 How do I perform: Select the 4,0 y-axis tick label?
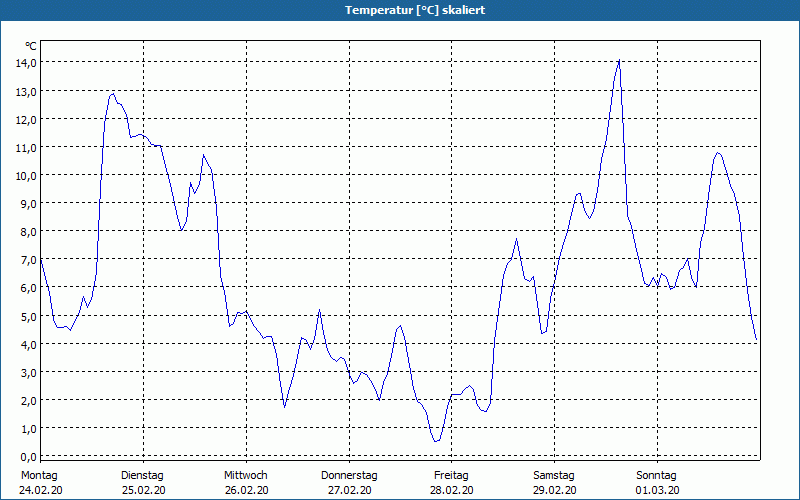tap(26, 344)
